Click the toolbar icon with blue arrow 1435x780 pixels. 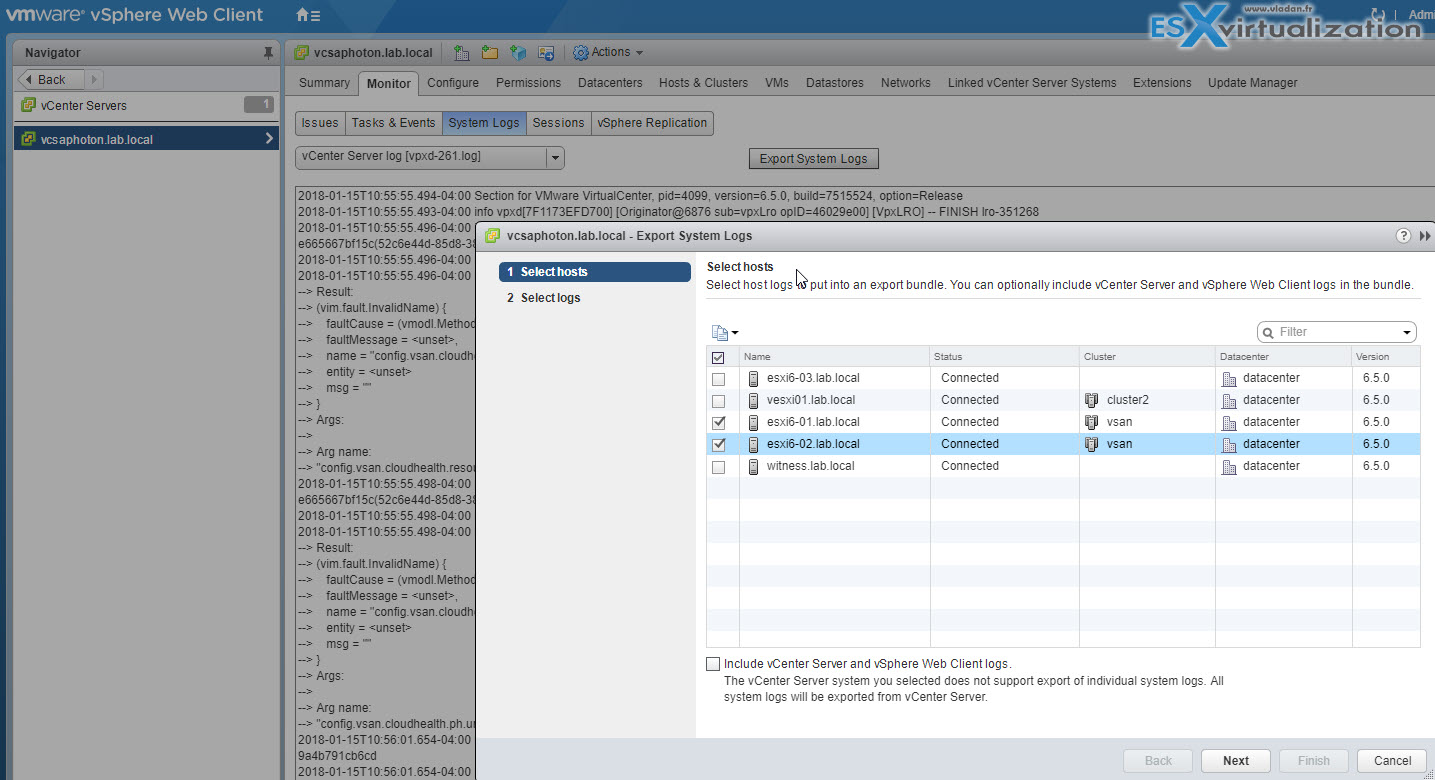tap(545, 52)
